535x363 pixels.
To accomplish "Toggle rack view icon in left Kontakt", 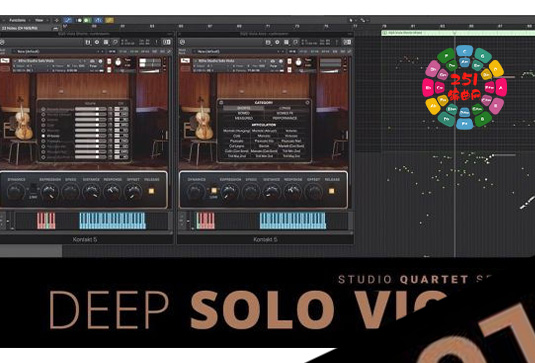I will tap(106, 42).
